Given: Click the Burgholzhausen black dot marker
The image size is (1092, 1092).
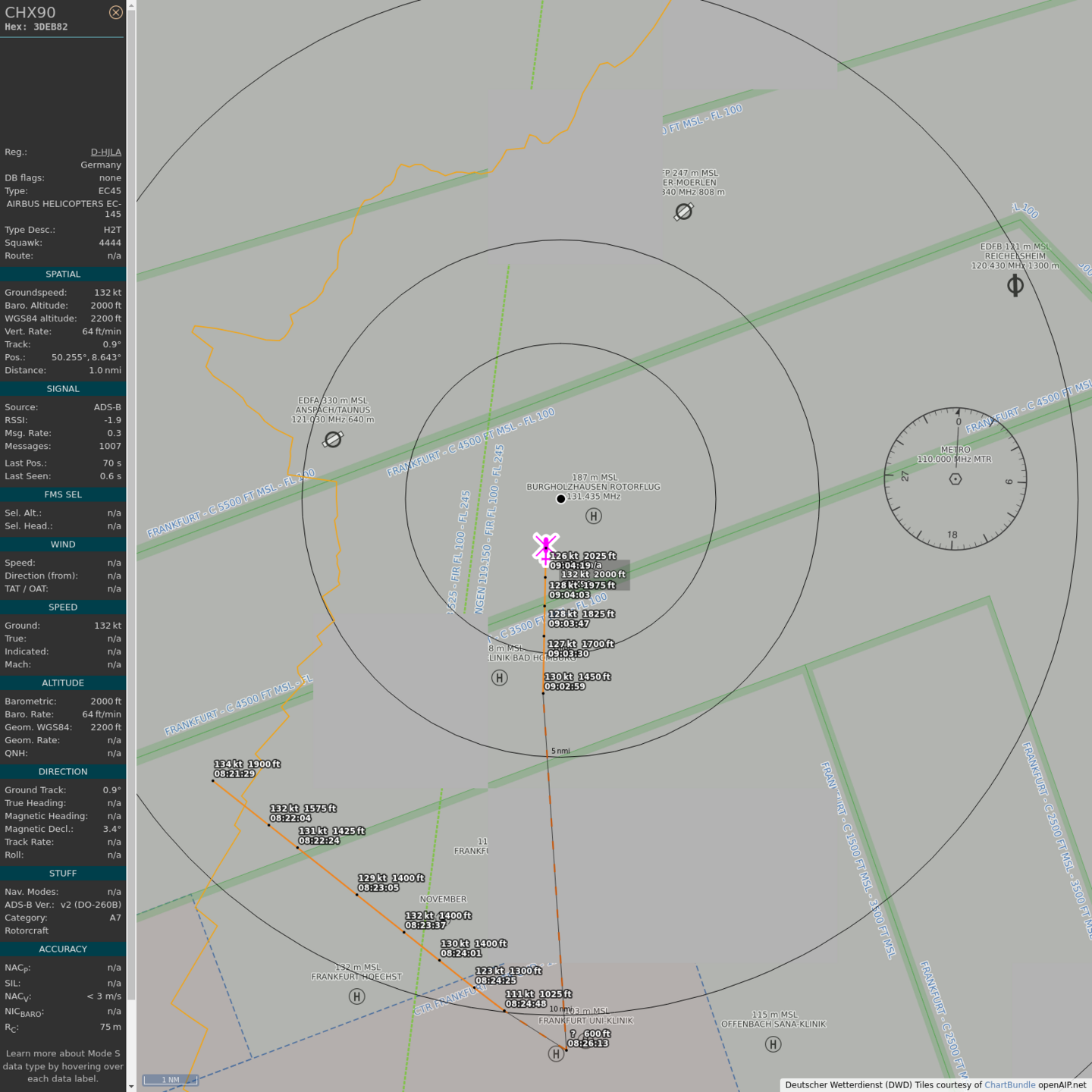Looking at the screenshot, I should [560, 499].
